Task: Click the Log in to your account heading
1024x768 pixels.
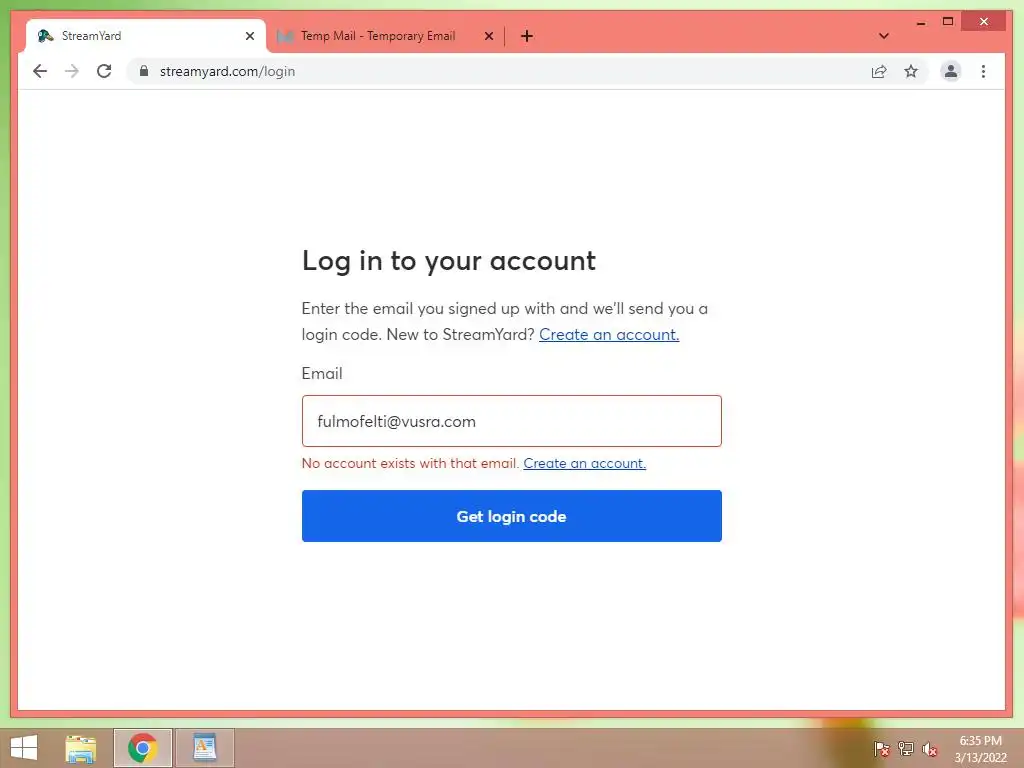Action: [x=449, y=261]
